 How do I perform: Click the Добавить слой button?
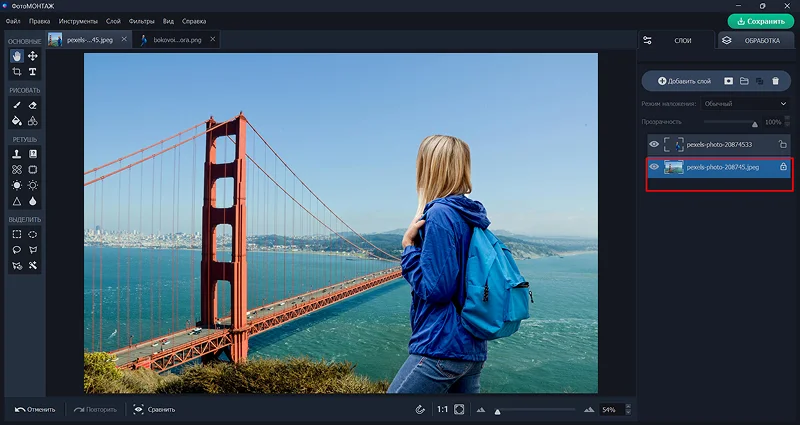[684, 81]
